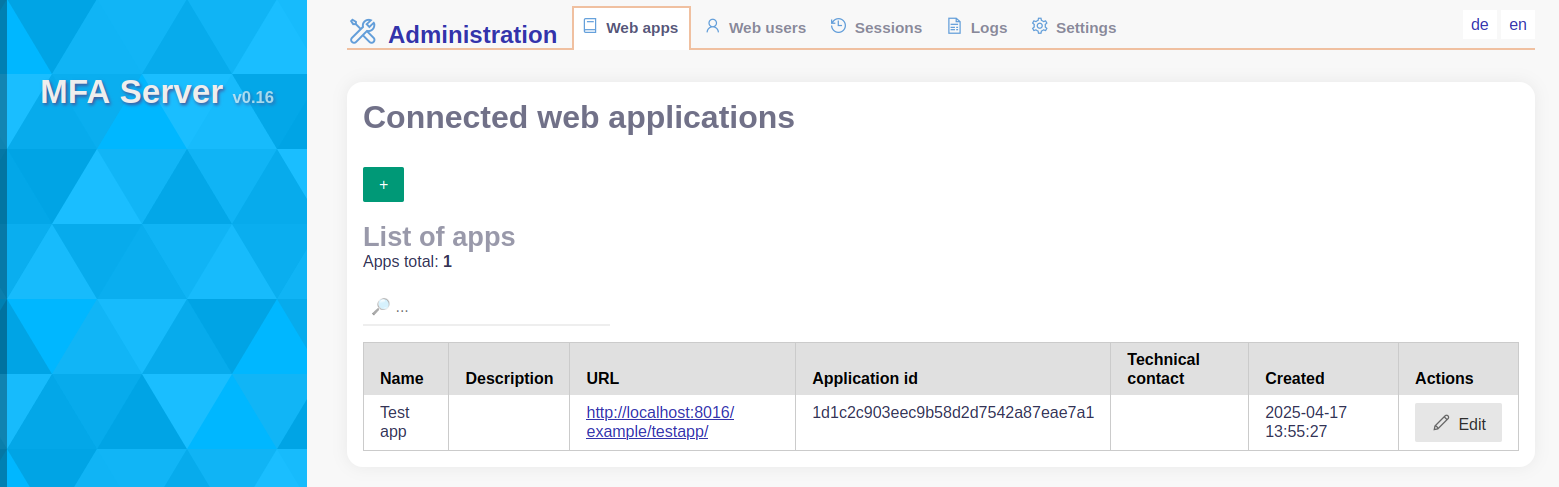Edit the Test app entry
The image size is (1559, 487).
pyautogui.click(x=1458, y=423)
